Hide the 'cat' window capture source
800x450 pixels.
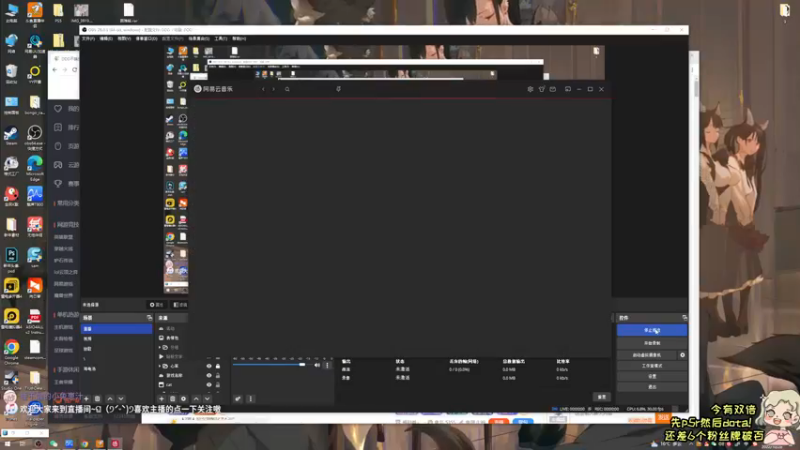[x=209, y=385]
